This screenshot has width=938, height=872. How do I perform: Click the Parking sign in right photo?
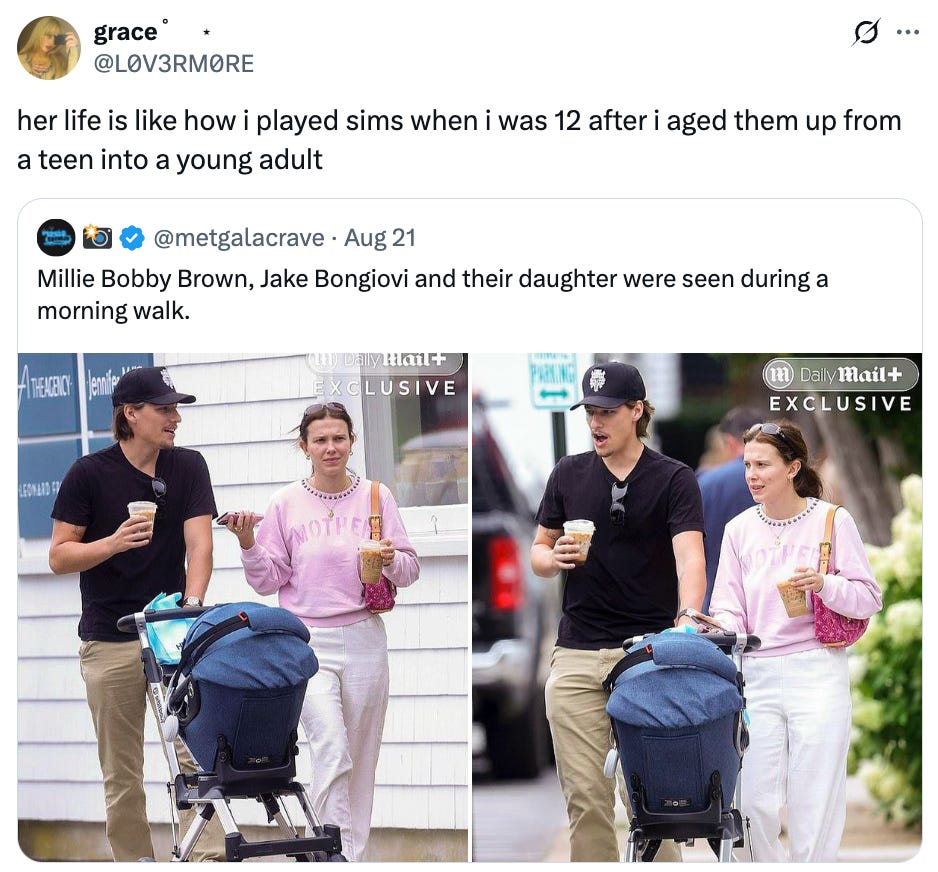point(552,380)
